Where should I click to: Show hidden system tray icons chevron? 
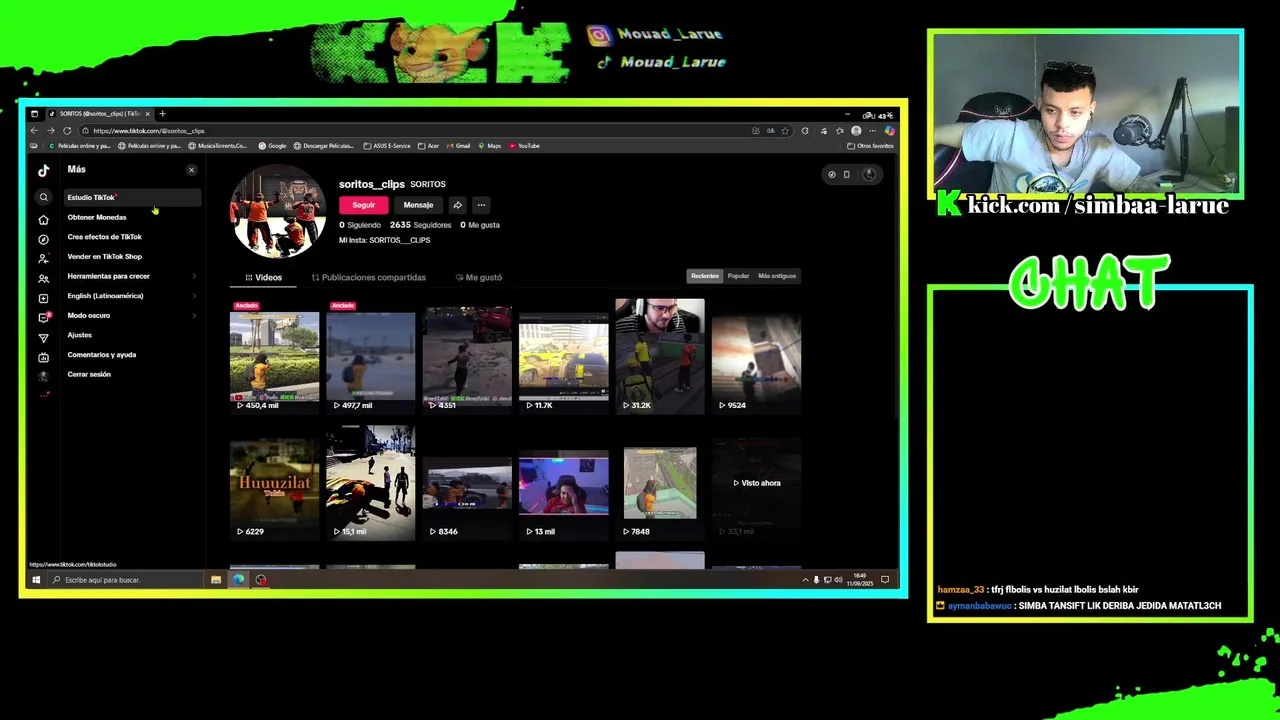[x=805, y=580]
